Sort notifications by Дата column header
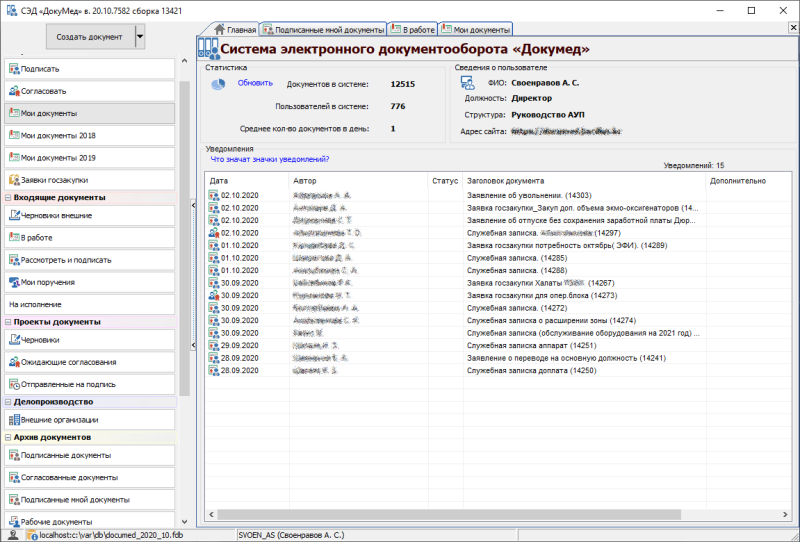 pos(220,181)
